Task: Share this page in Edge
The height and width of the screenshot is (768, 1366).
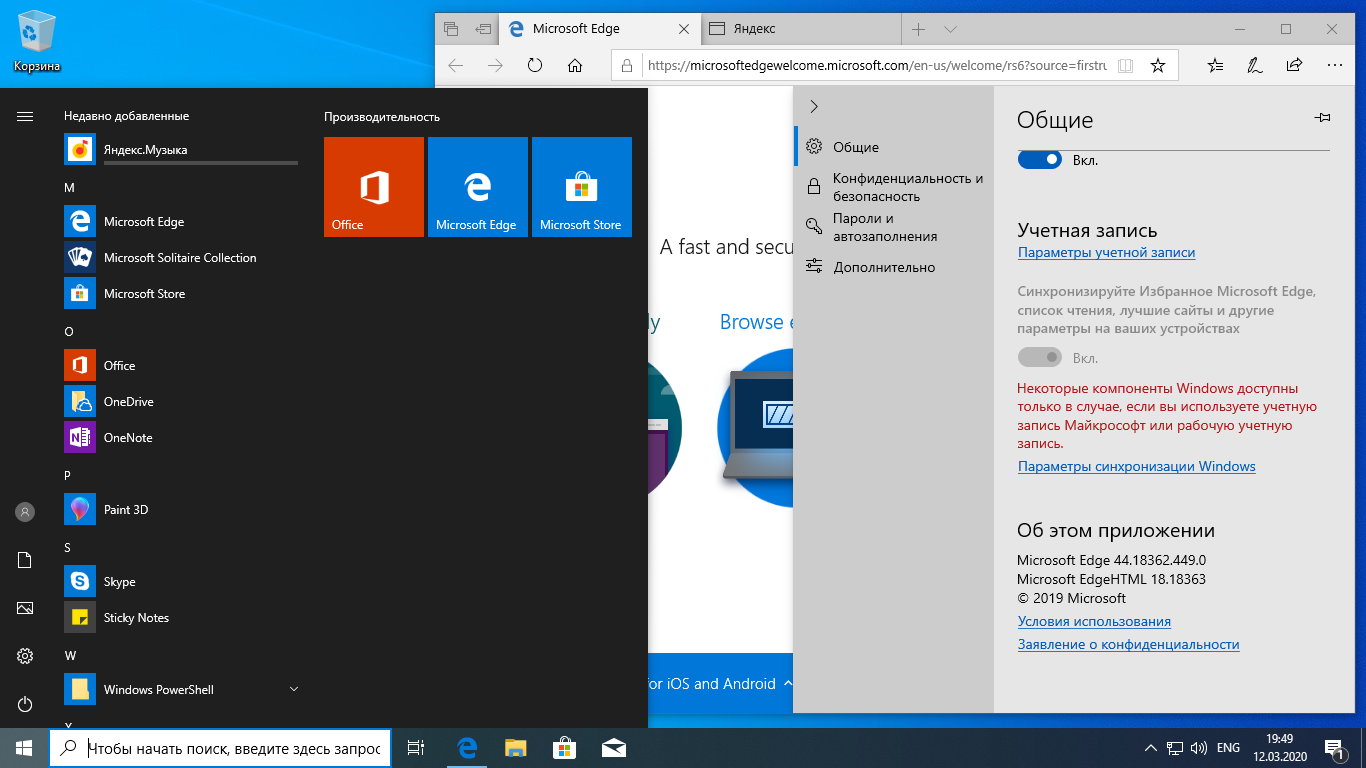Action: click(1294, 66)
